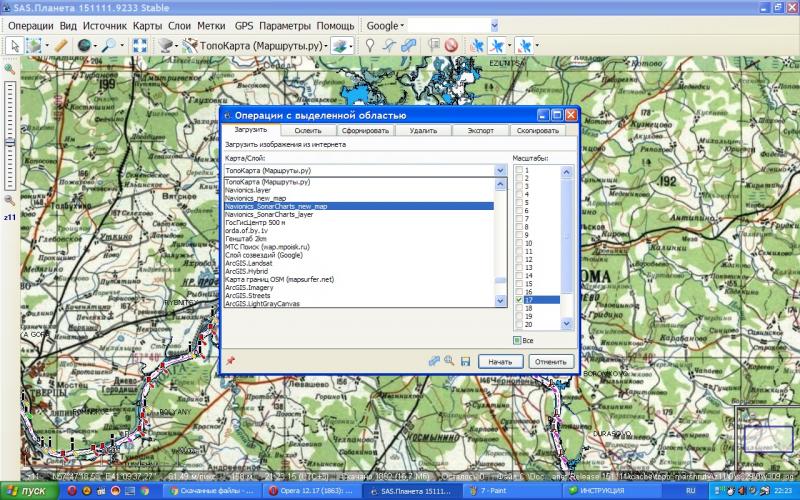Choose ArcGIS.Imagery from the map list
The image size is (800, 500).
[x=249, y=287]
